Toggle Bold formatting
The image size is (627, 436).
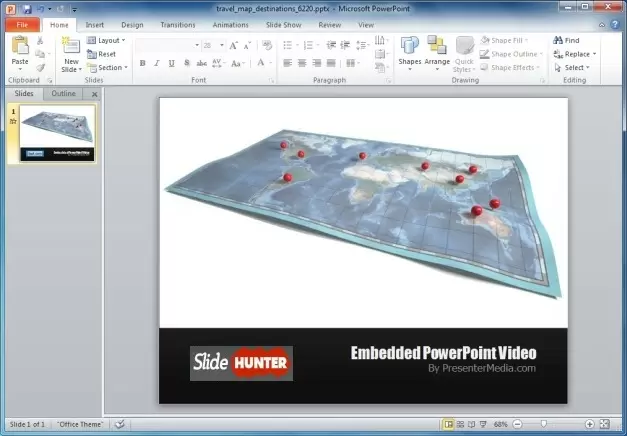(x=142, y=63)
